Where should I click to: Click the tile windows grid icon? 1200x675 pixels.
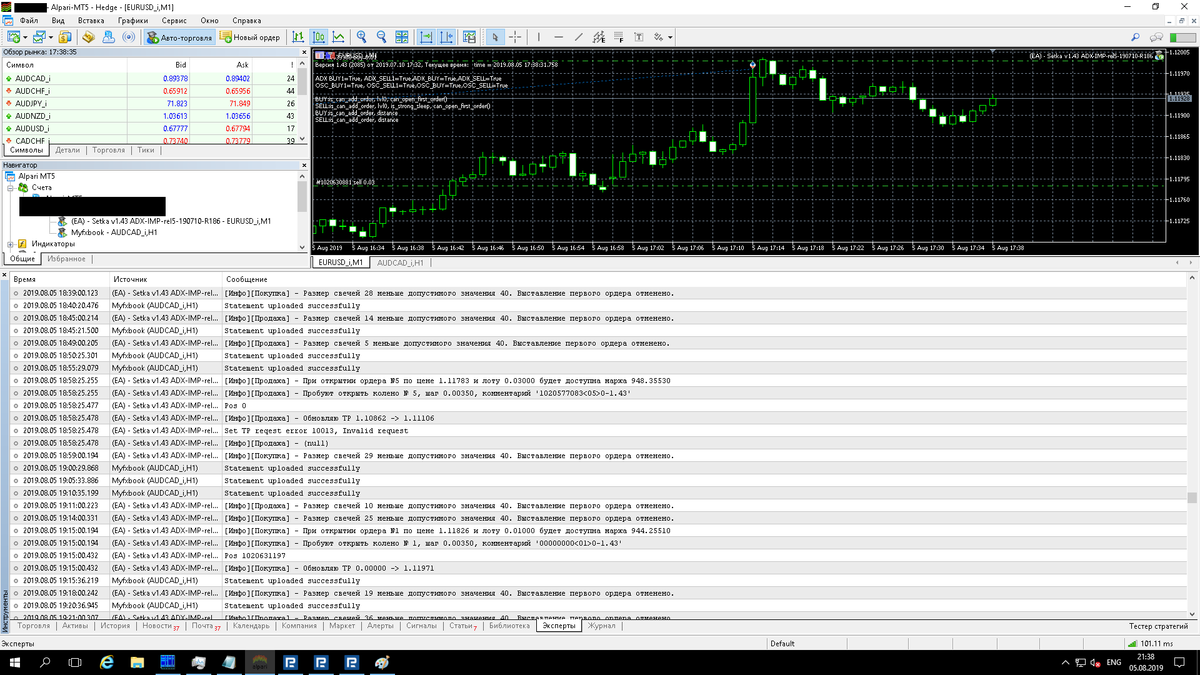tap(402, 37)
